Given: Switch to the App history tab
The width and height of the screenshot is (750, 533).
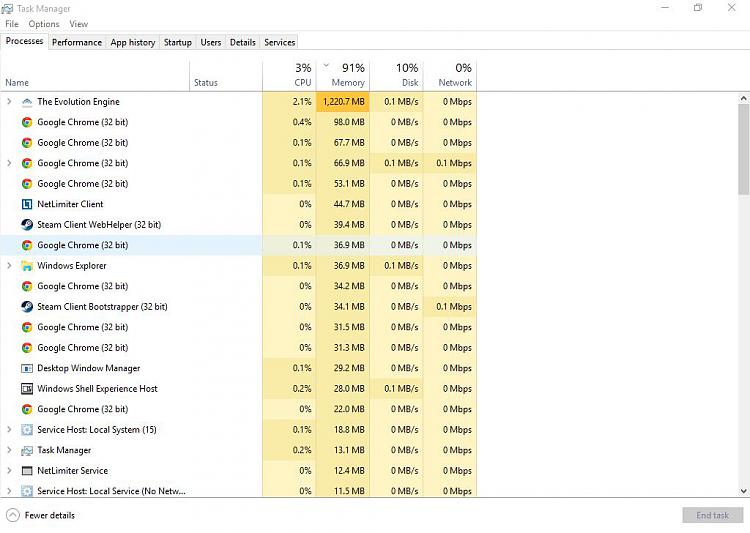Looking at the screenshot, I should (133, 42).
